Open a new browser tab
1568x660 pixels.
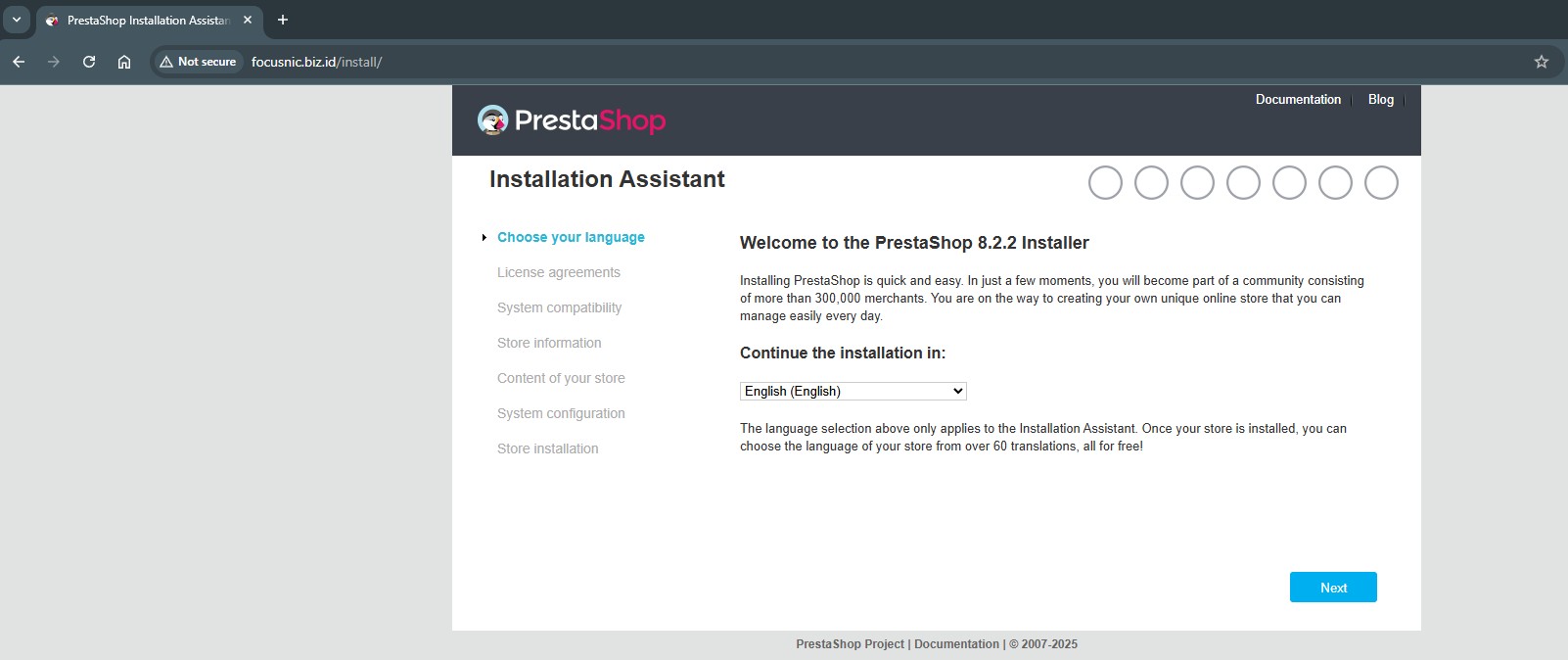[x=283, y=20]
